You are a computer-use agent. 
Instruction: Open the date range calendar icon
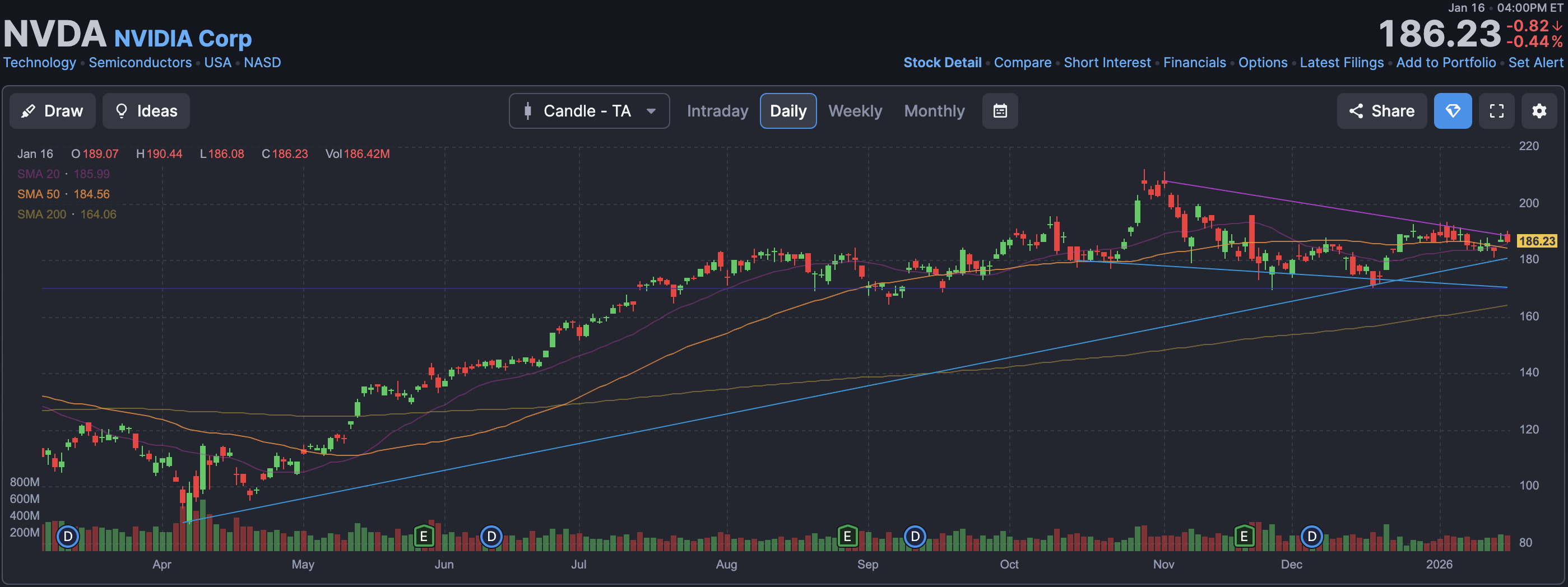(1000, 111)
